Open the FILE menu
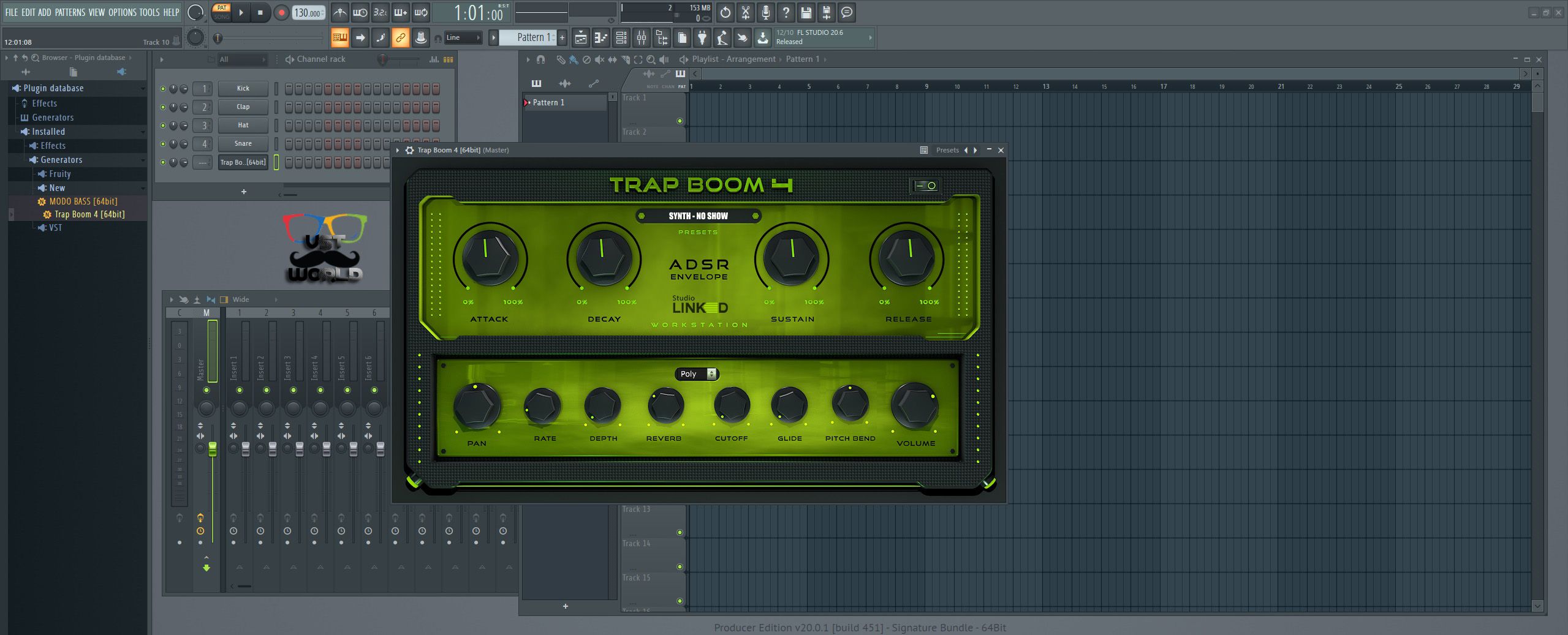This screenshot has height=635, width=1568. click(11, 12)
